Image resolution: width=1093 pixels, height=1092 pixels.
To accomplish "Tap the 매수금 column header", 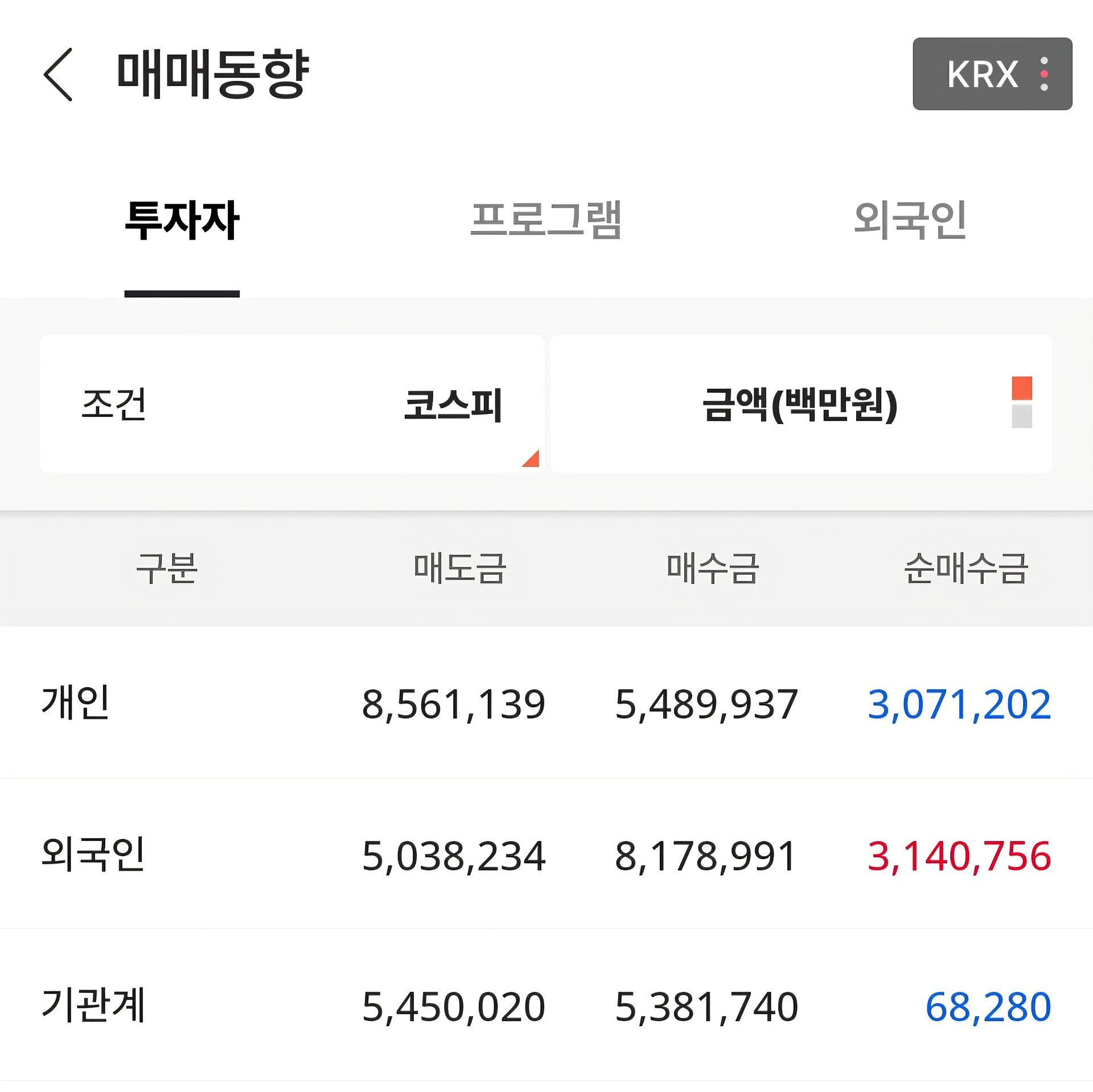I will (713, 568).
